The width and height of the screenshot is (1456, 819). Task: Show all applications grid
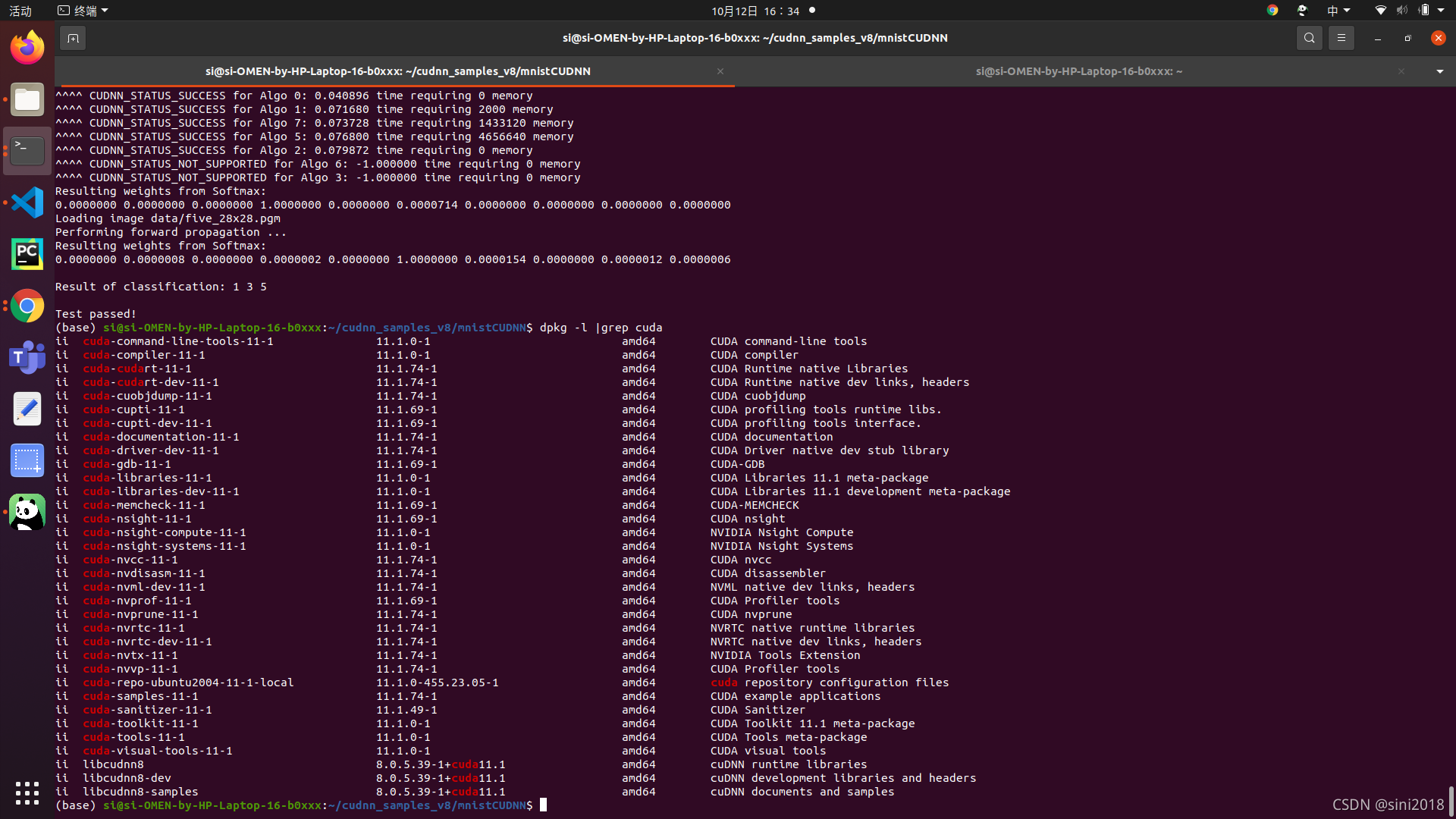[27, 793]
